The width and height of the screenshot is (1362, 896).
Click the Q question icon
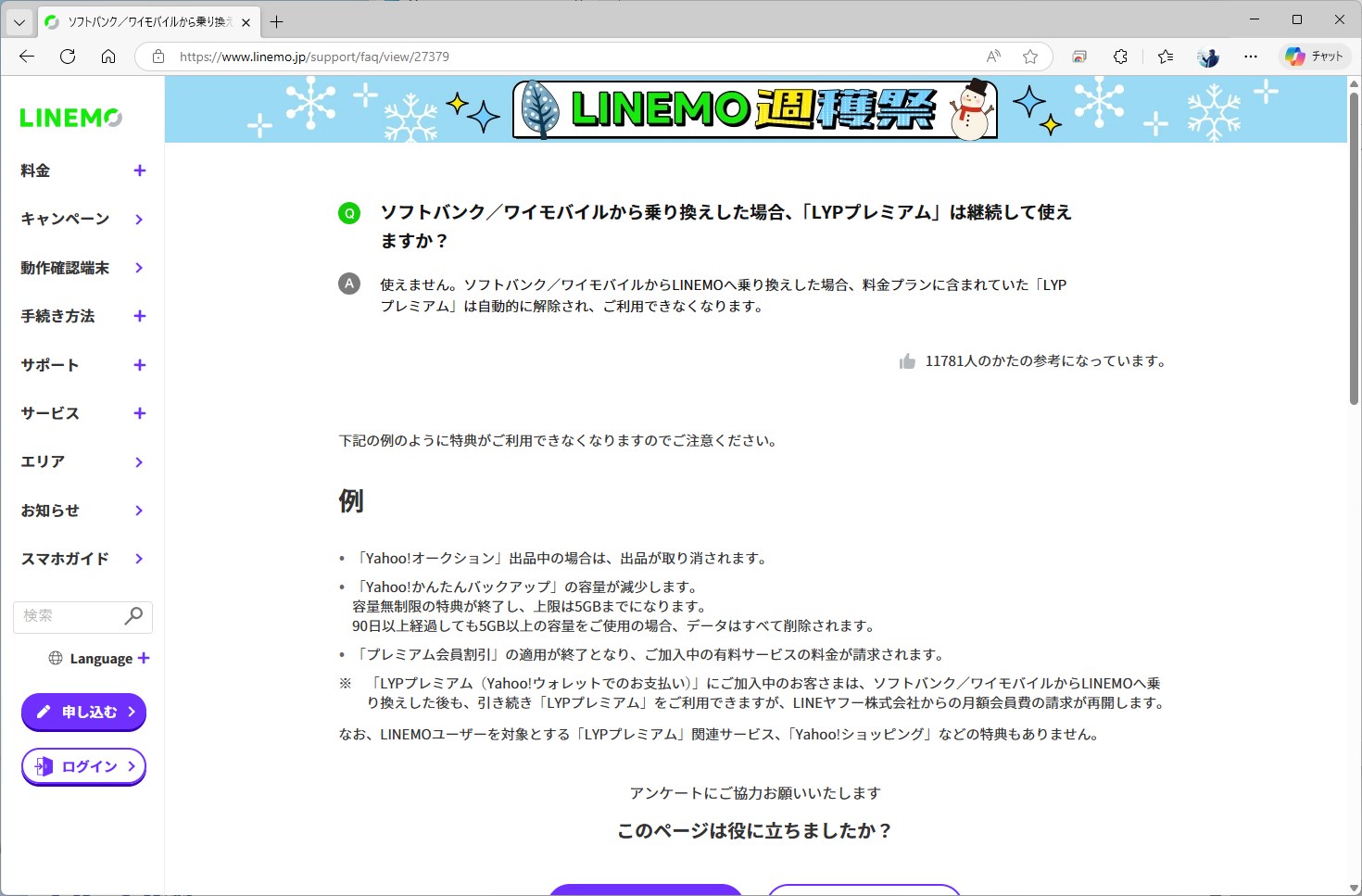(x=349, y=213)
